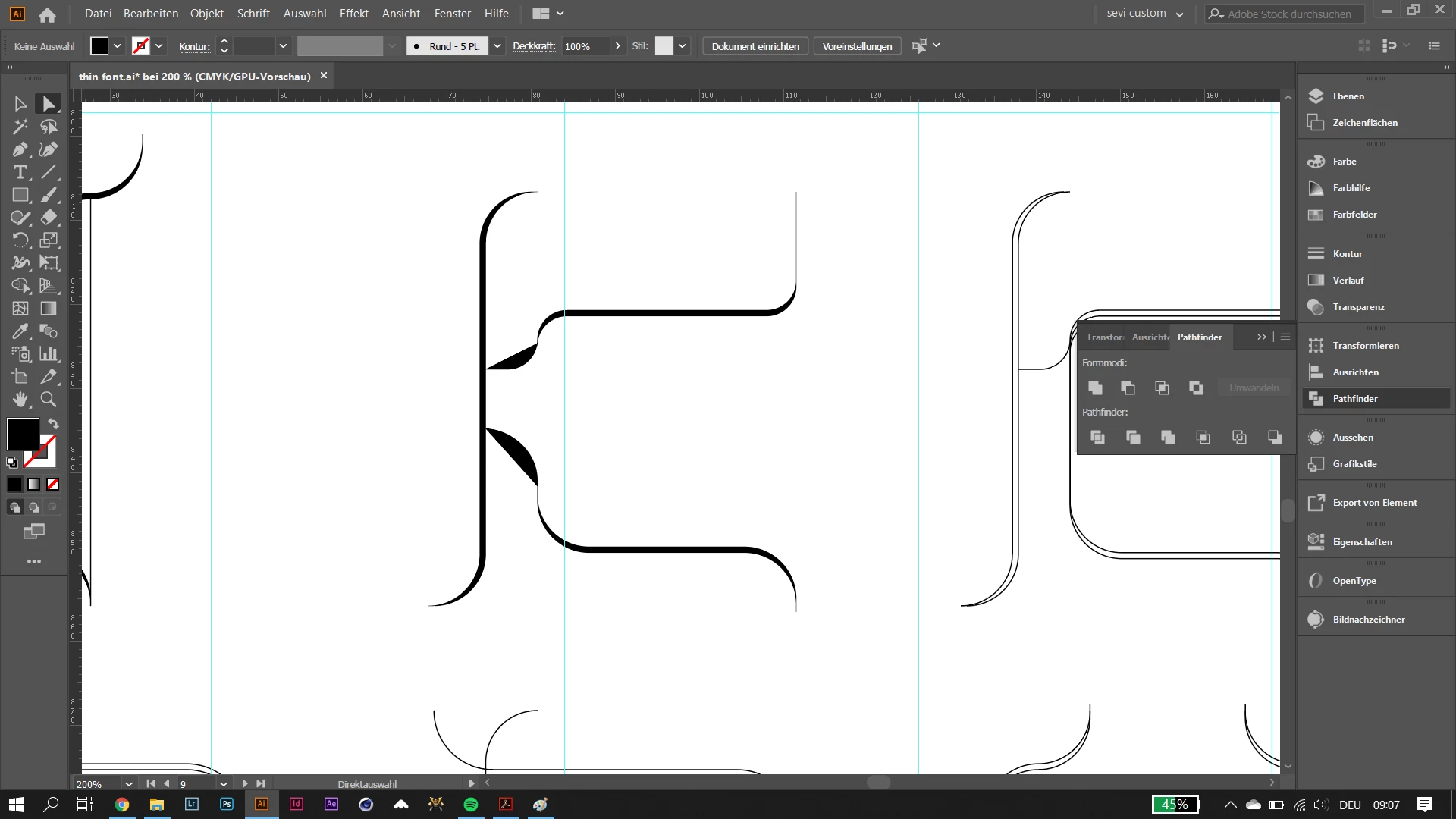Click Dokument einrichten button
This screenshot has width=1456, height=819.
pos(755,46)
